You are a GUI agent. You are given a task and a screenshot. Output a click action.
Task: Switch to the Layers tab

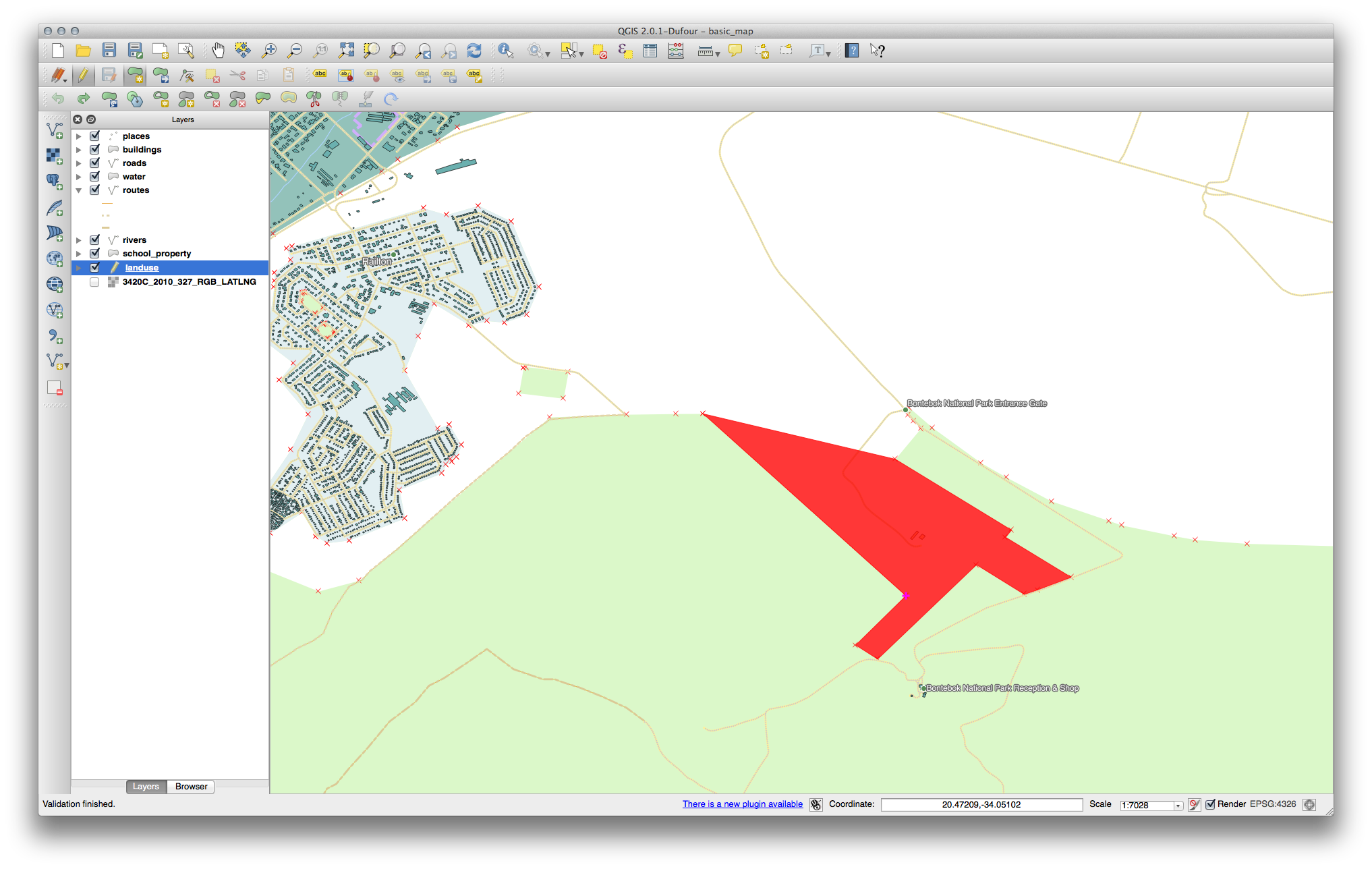click(x=146, y=787)
